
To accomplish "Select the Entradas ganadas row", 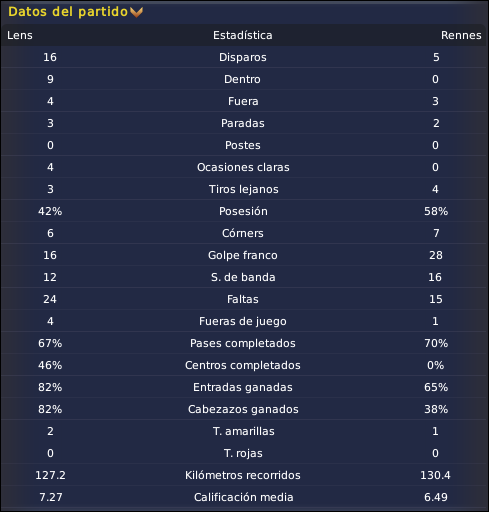I will pos(244,387).
